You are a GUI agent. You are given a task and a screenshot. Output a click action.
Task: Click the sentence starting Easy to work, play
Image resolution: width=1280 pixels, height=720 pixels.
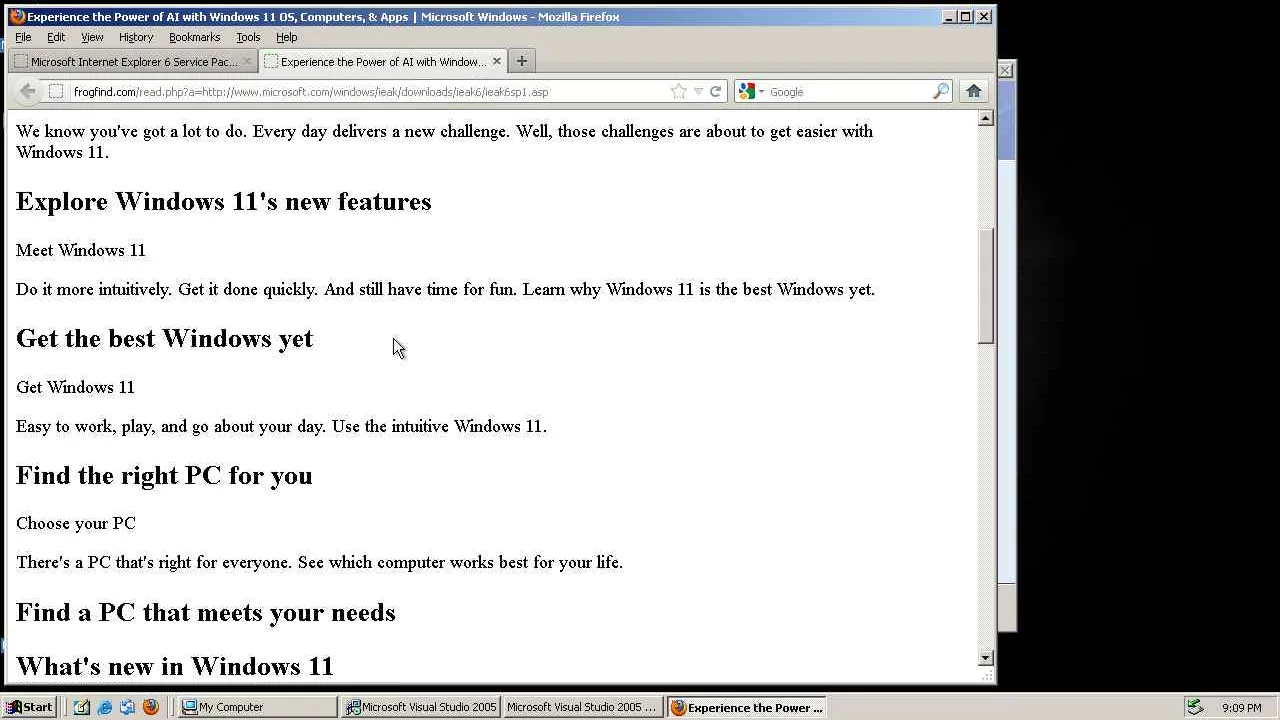click(281, 426)
